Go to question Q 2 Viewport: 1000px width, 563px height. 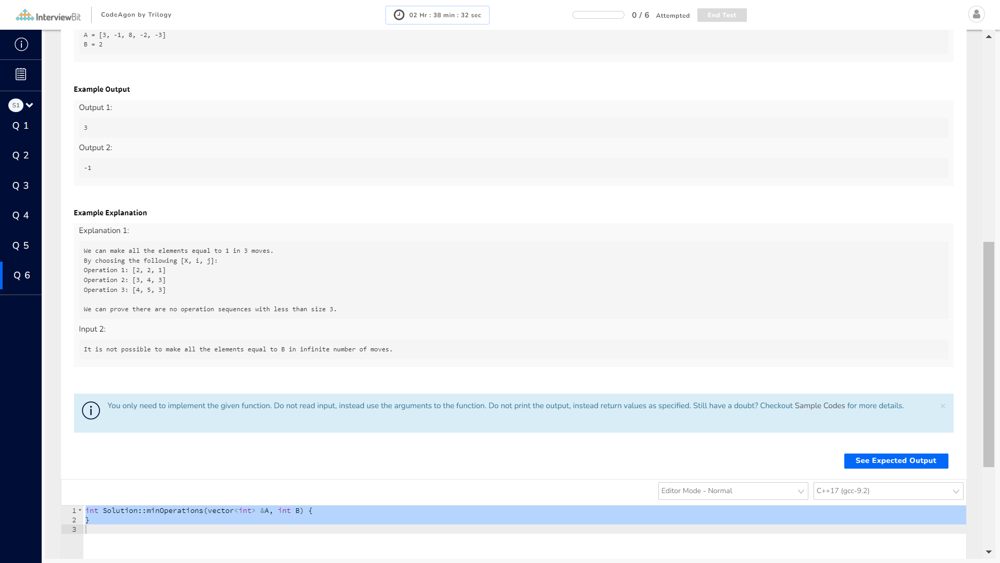point(20,156)
